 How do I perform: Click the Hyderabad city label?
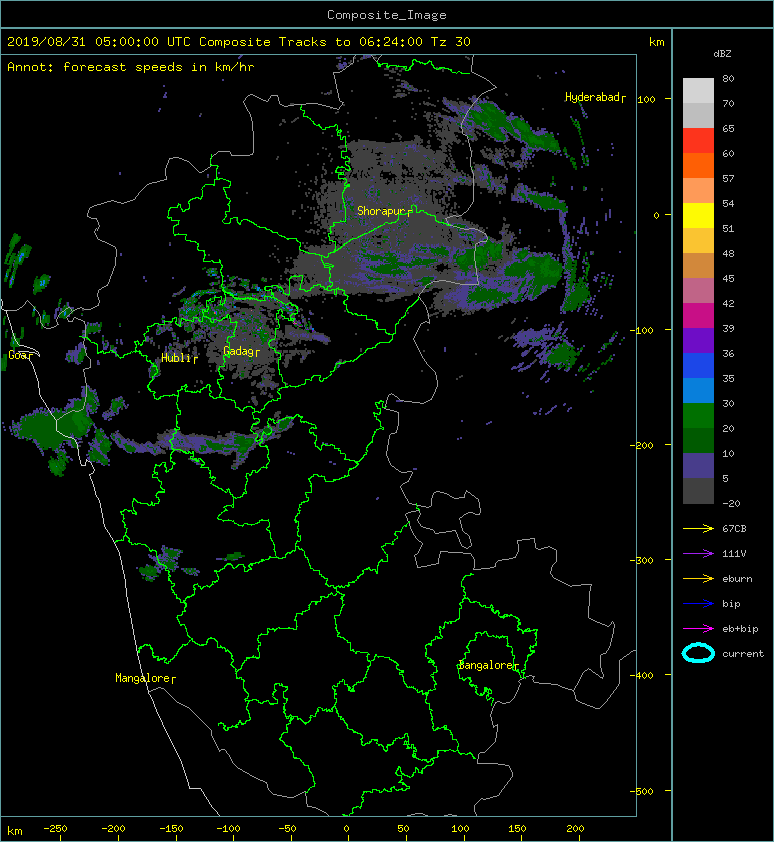click(592, 97)
